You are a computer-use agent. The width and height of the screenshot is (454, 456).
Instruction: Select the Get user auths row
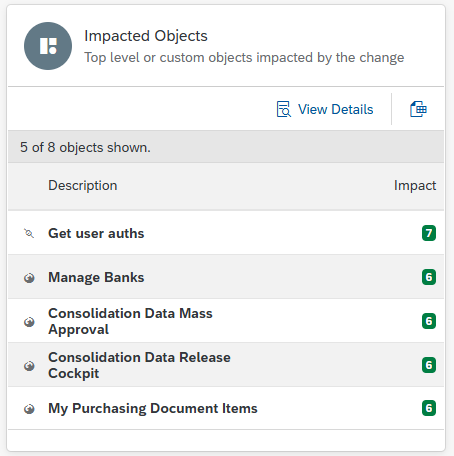226,233
